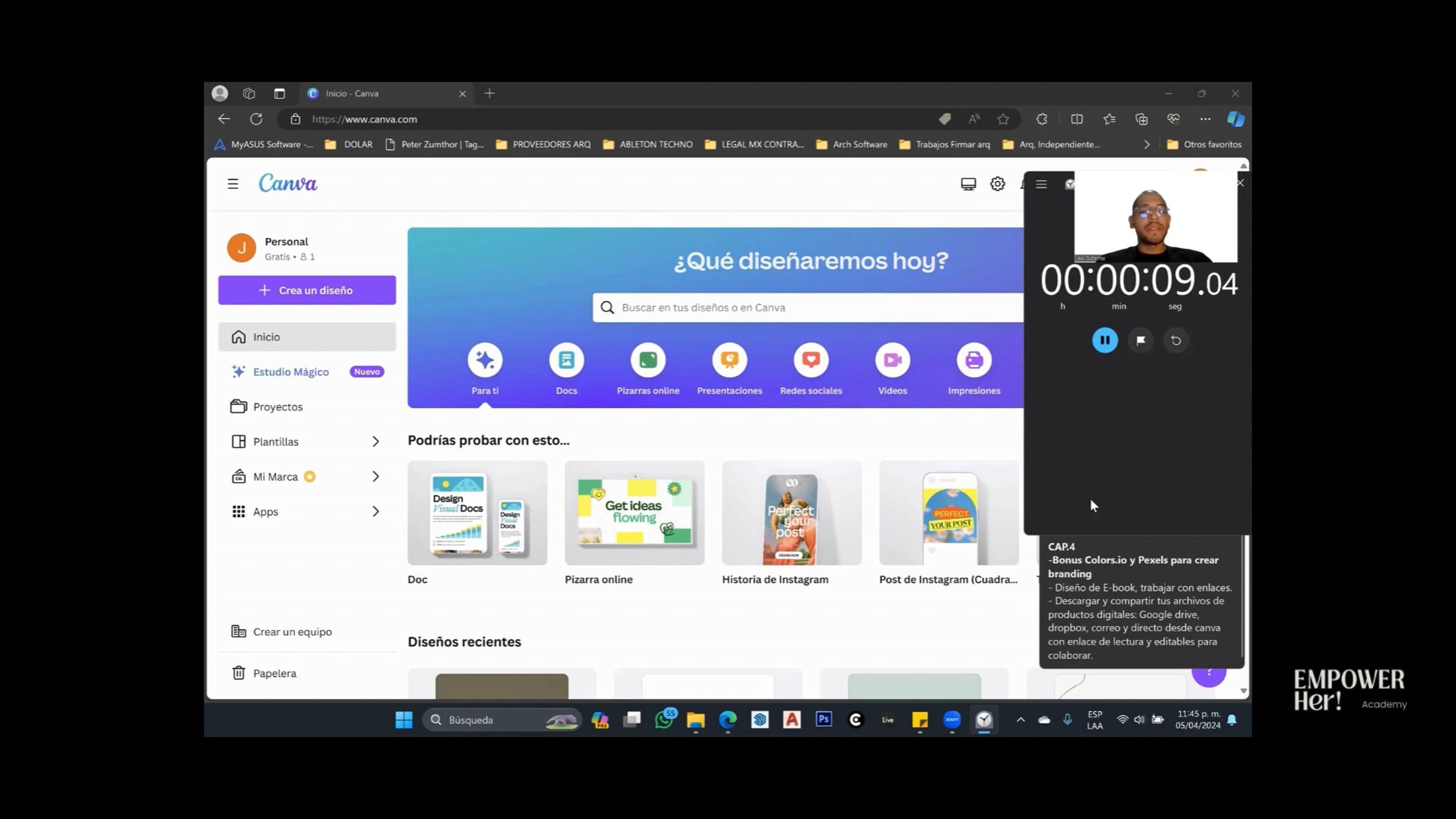The height and width of the screenshot is (819, 1456).
Task: Click Crear un equipo link
Action: (x=292, y=632)
